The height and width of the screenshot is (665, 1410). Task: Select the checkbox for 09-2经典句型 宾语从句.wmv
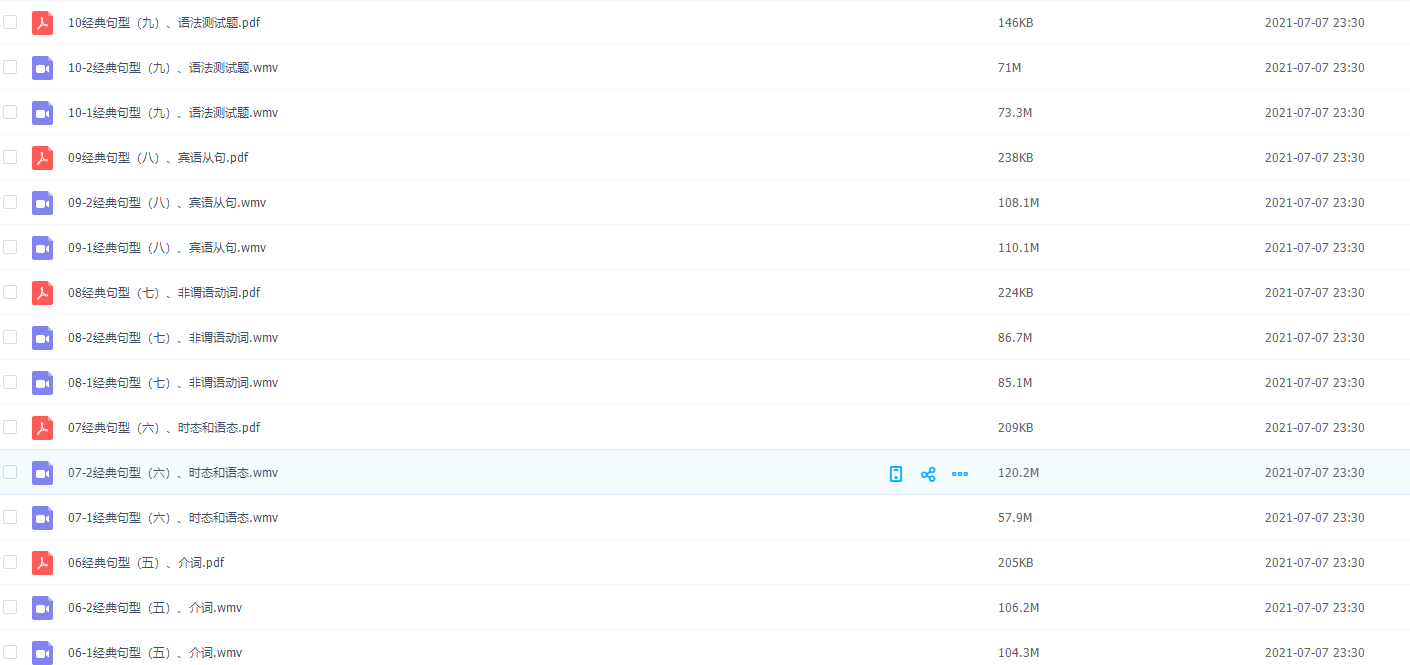tap(10, 202)
